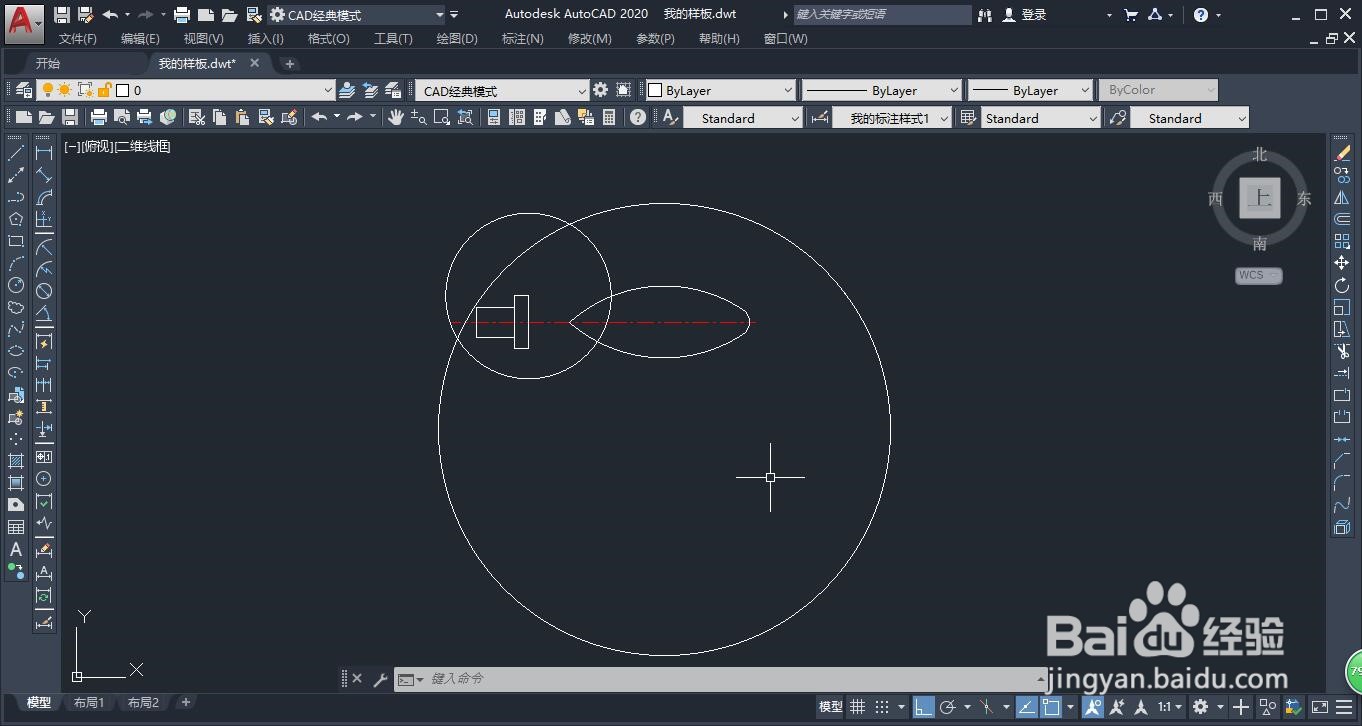Toggle layer 0 on/off lightbulb
Image resolution: width=1362 pixels, height=726 pixels.
(46, 90)
